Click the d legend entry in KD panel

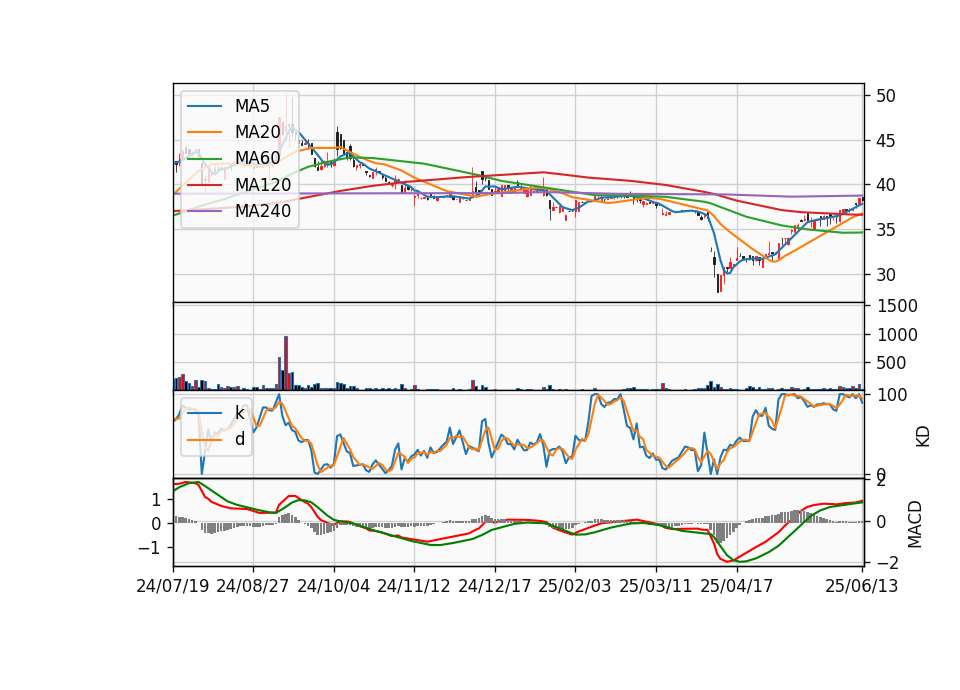pos(239,439)
